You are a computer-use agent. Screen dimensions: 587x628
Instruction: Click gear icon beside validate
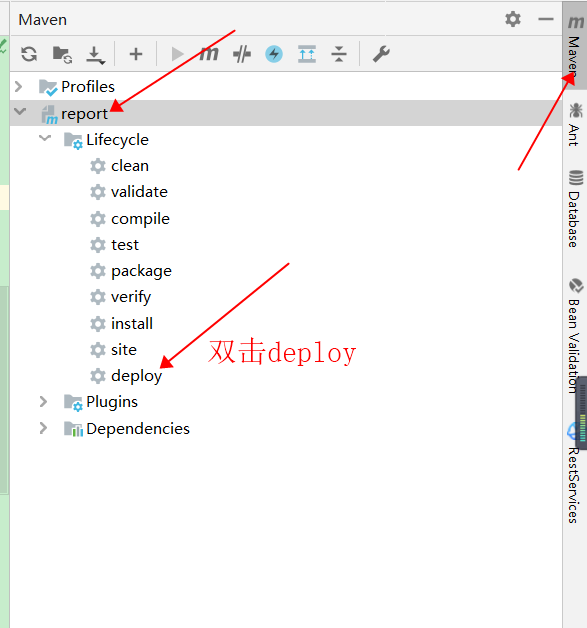(98, 192)
